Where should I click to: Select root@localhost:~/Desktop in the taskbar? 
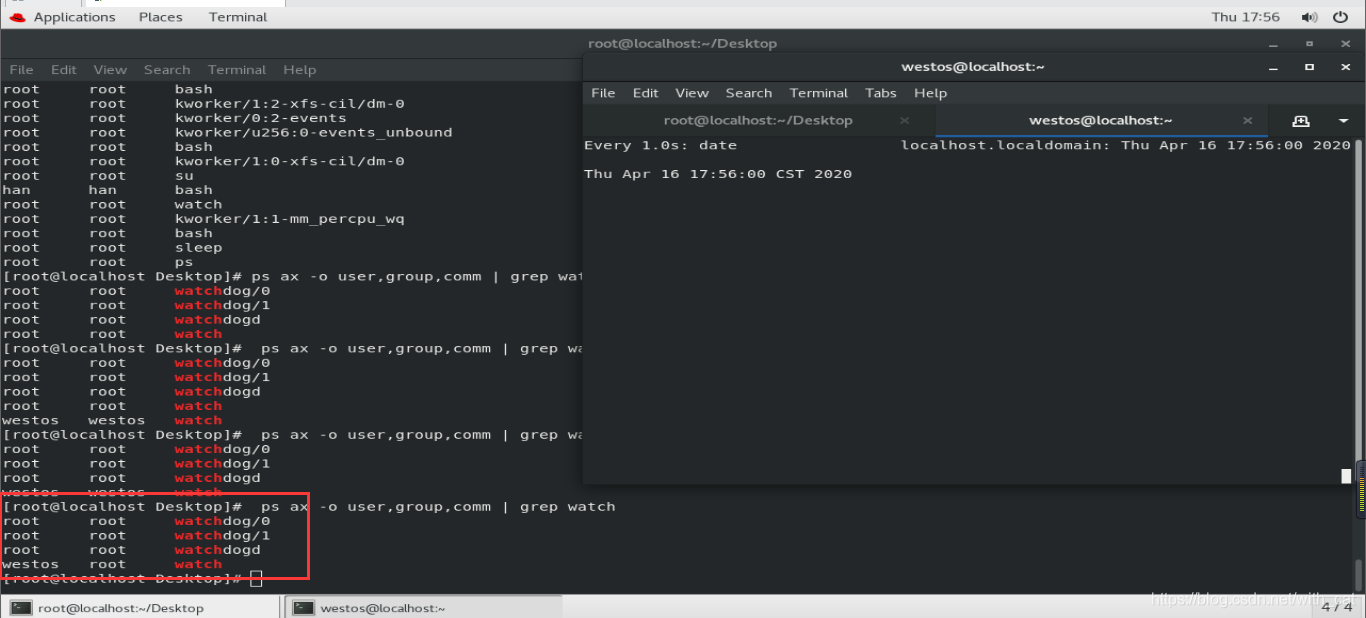pos(142,607)
